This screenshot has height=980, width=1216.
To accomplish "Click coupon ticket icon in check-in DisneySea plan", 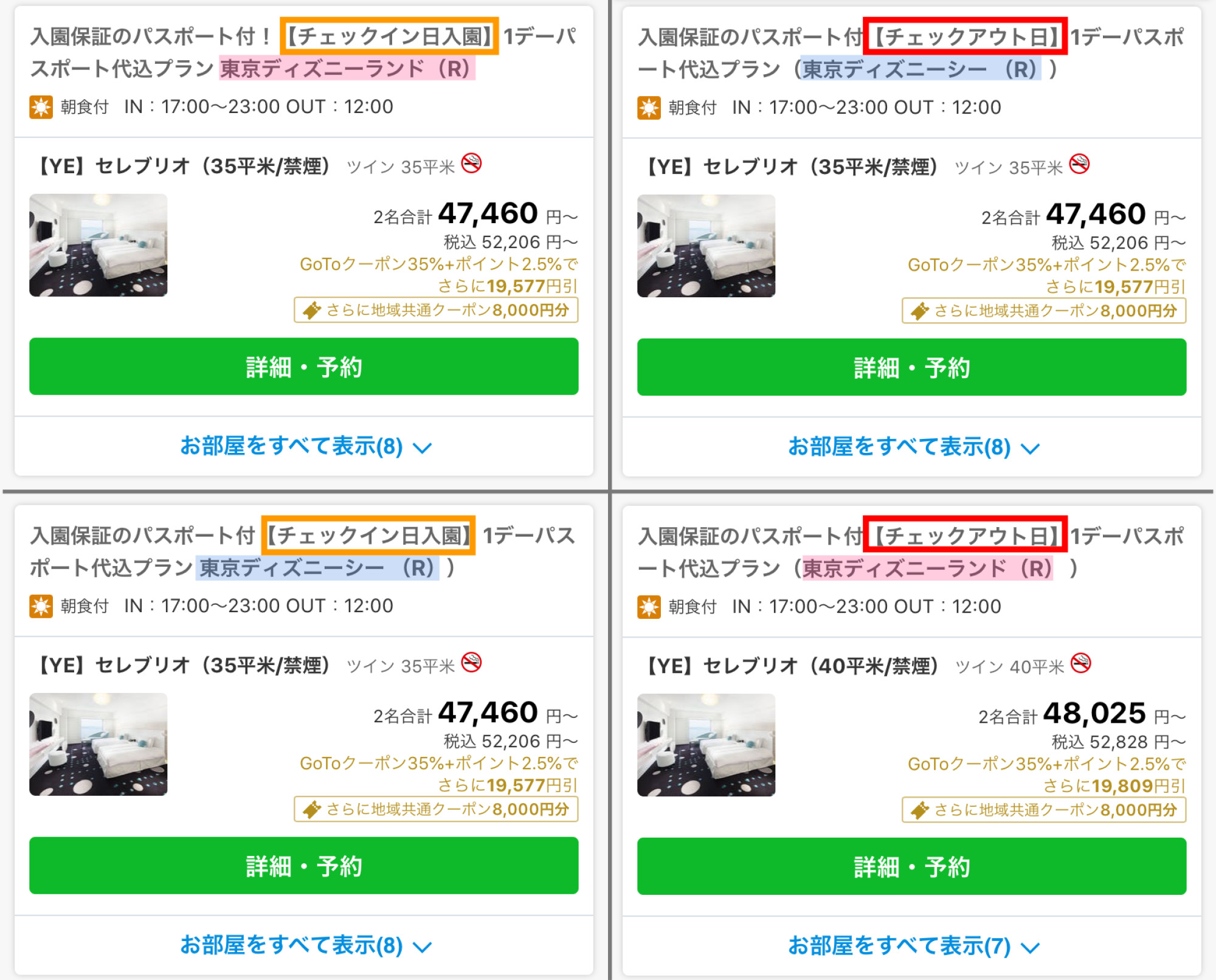I will coord(312,809).
